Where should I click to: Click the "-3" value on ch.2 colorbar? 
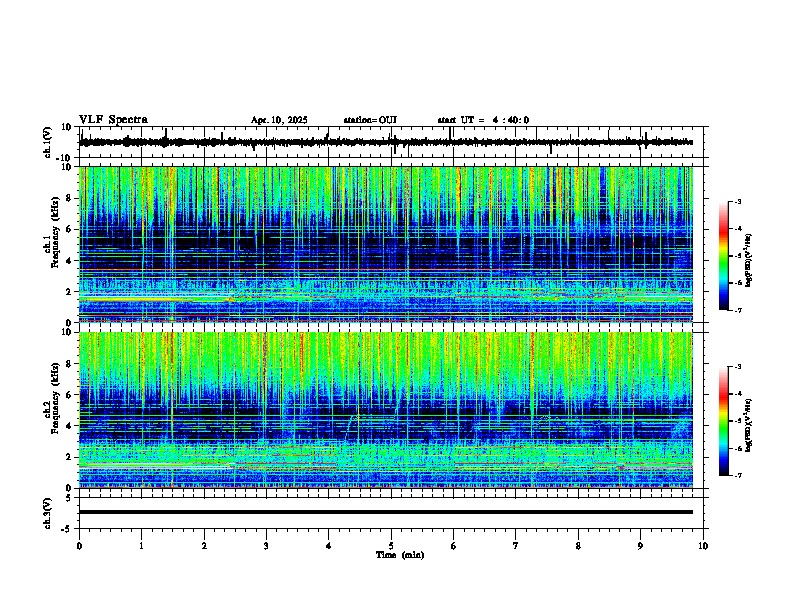coord(737,367)
